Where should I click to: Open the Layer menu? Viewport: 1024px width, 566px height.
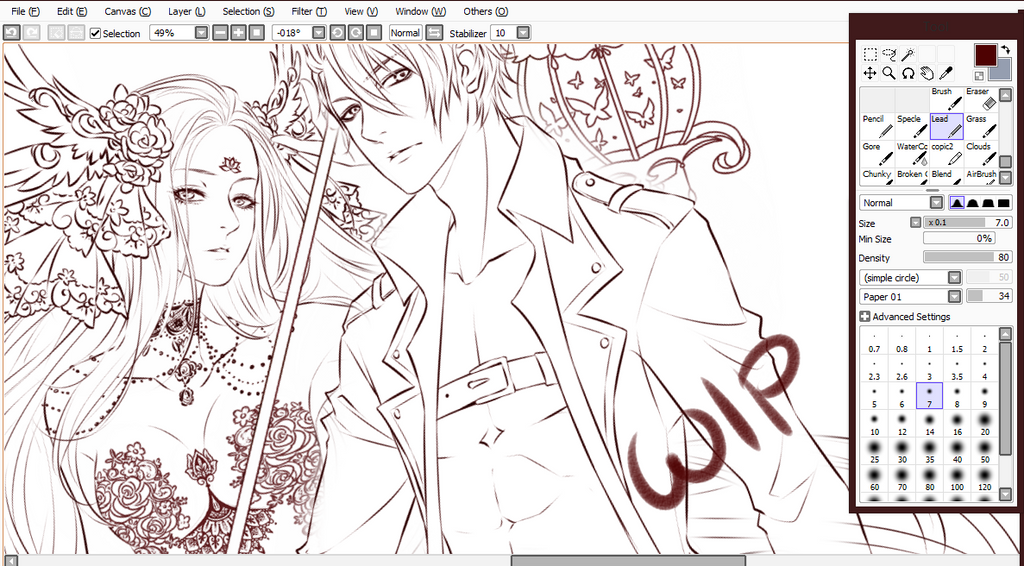click(187, 11)
